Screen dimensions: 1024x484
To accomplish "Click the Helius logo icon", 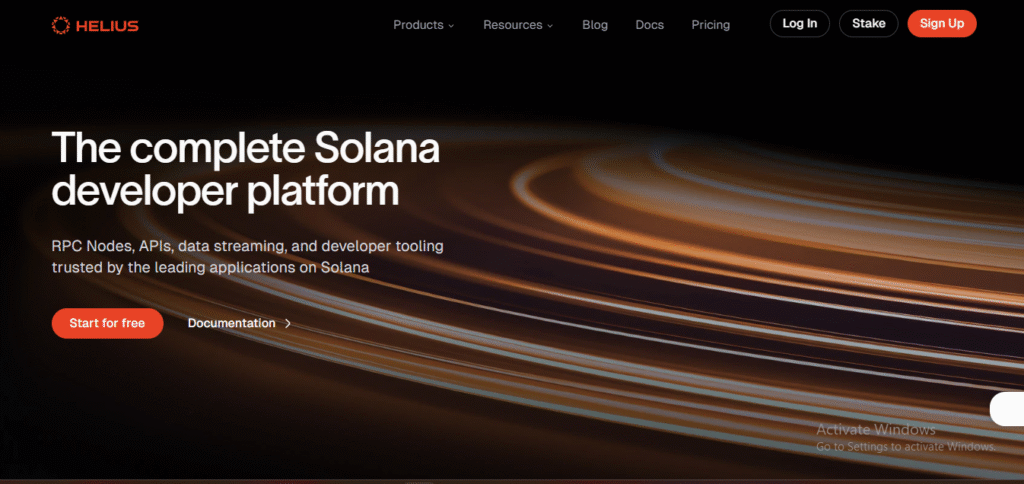I will [x=61, y=25].
